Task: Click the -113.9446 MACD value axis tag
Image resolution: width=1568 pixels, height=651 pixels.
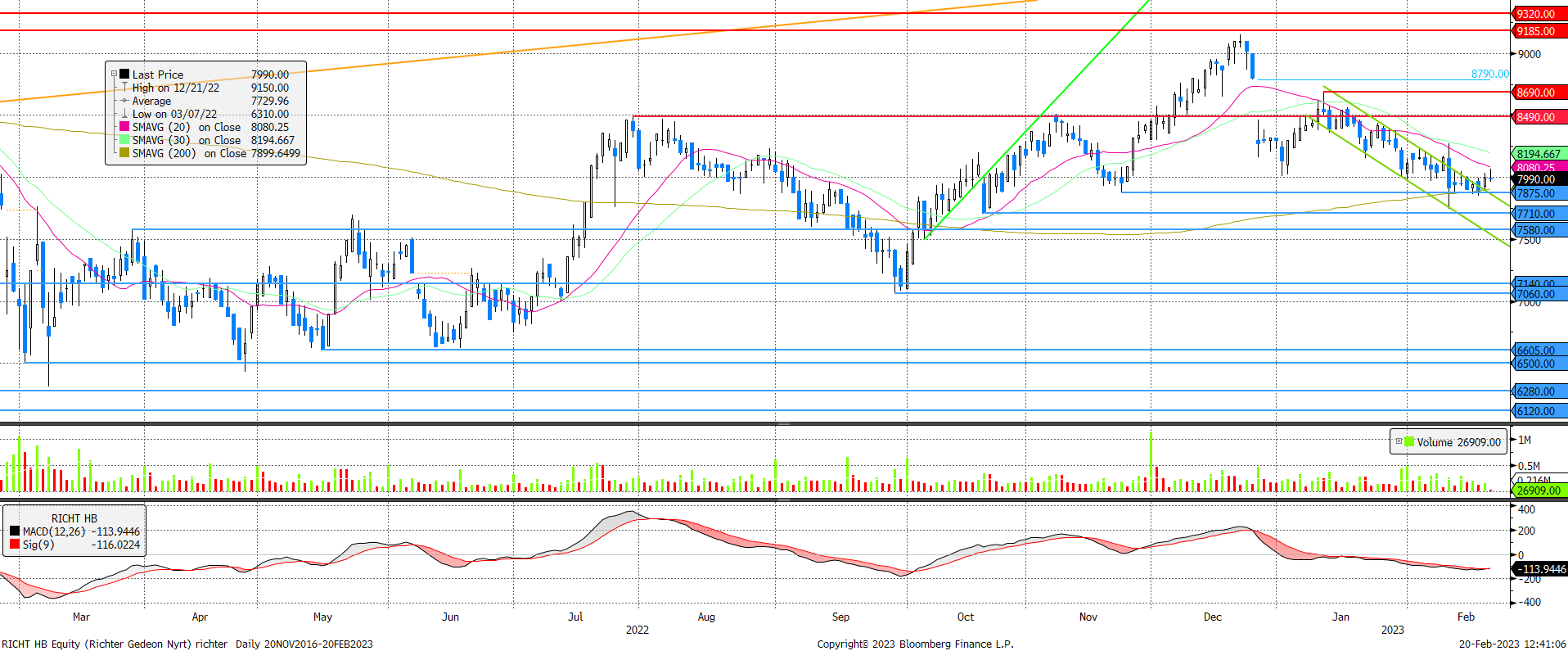Action: 1540,568
